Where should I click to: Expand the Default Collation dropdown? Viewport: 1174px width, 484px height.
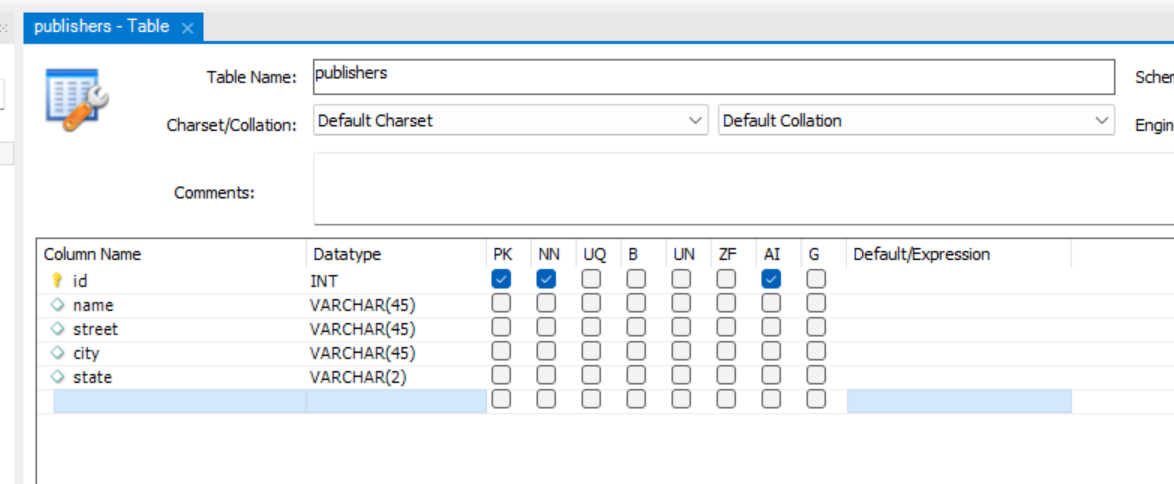pyautogui.click(x=915, y=121)
